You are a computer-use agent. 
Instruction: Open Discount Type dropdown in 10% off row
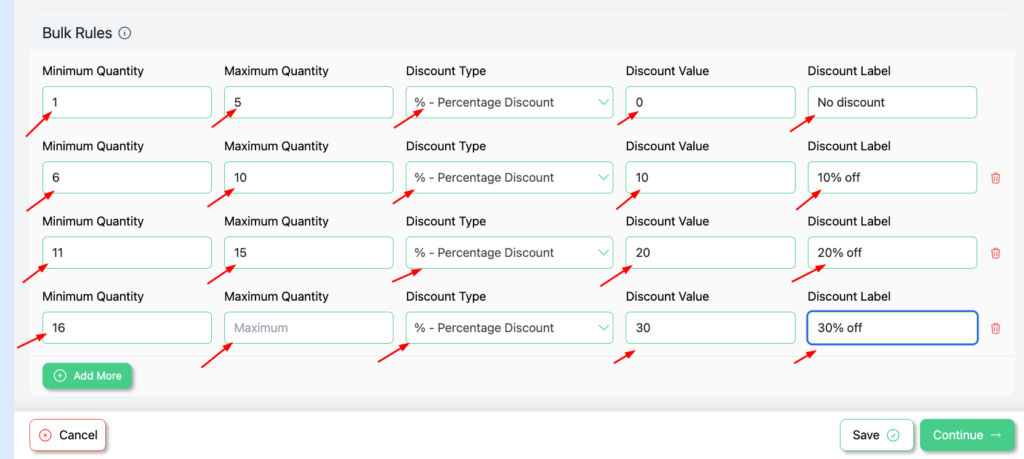pyautogui.click(x=509, y=178)
